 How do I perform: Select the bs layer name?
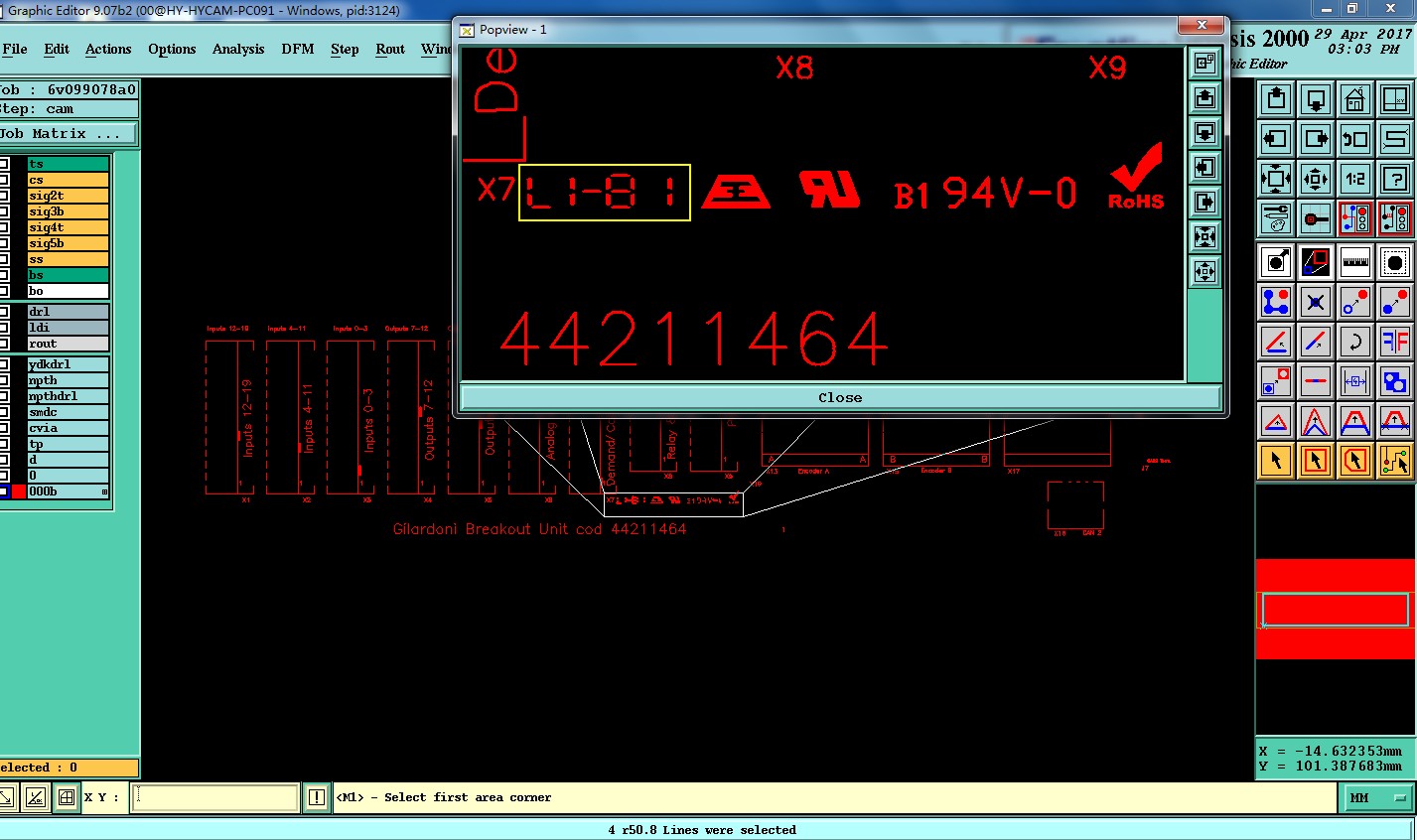68,275
